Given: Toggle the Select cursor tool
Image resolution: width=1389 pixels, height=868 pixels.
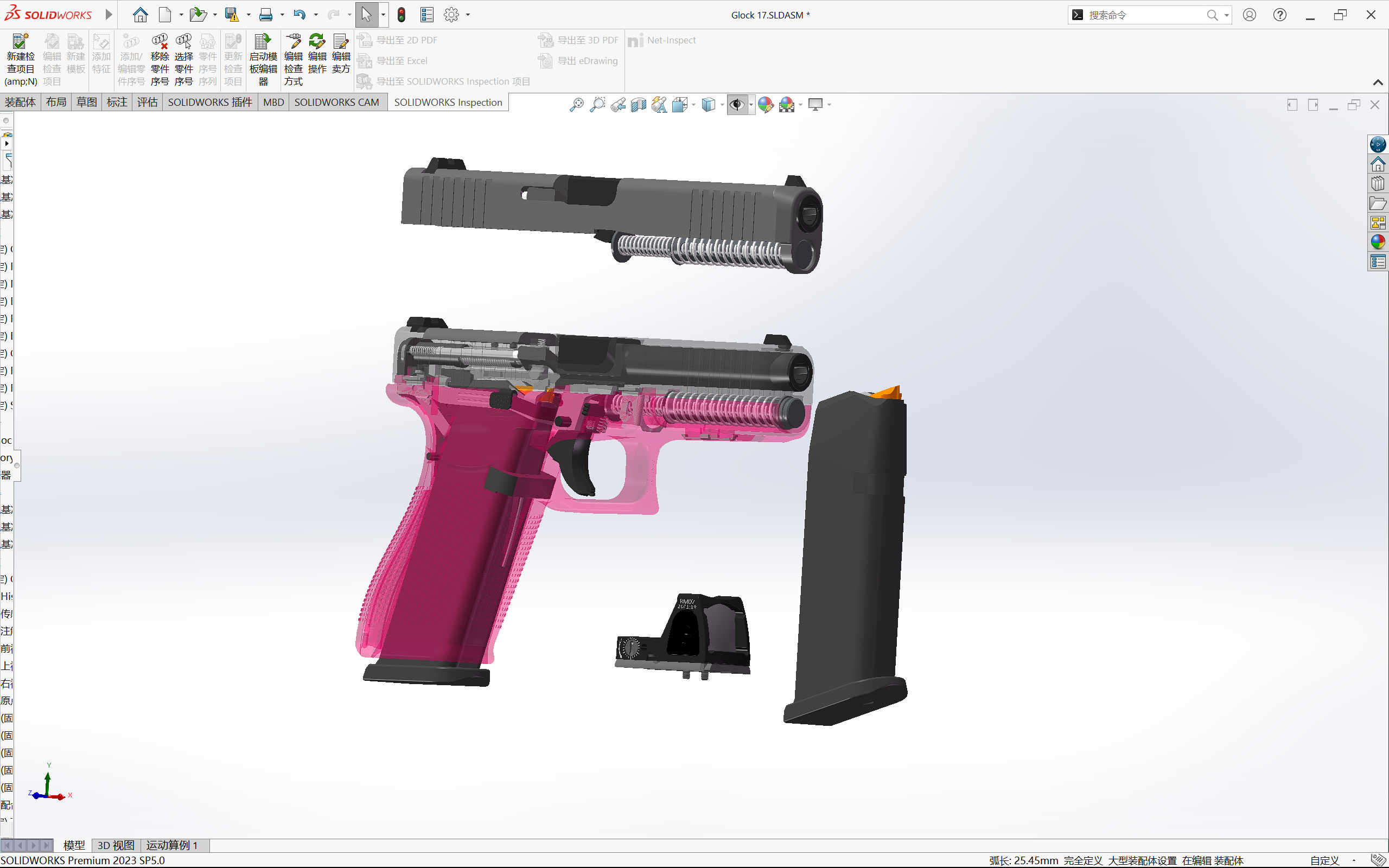Looking at the screenshot, I should [x=366, y=15].
